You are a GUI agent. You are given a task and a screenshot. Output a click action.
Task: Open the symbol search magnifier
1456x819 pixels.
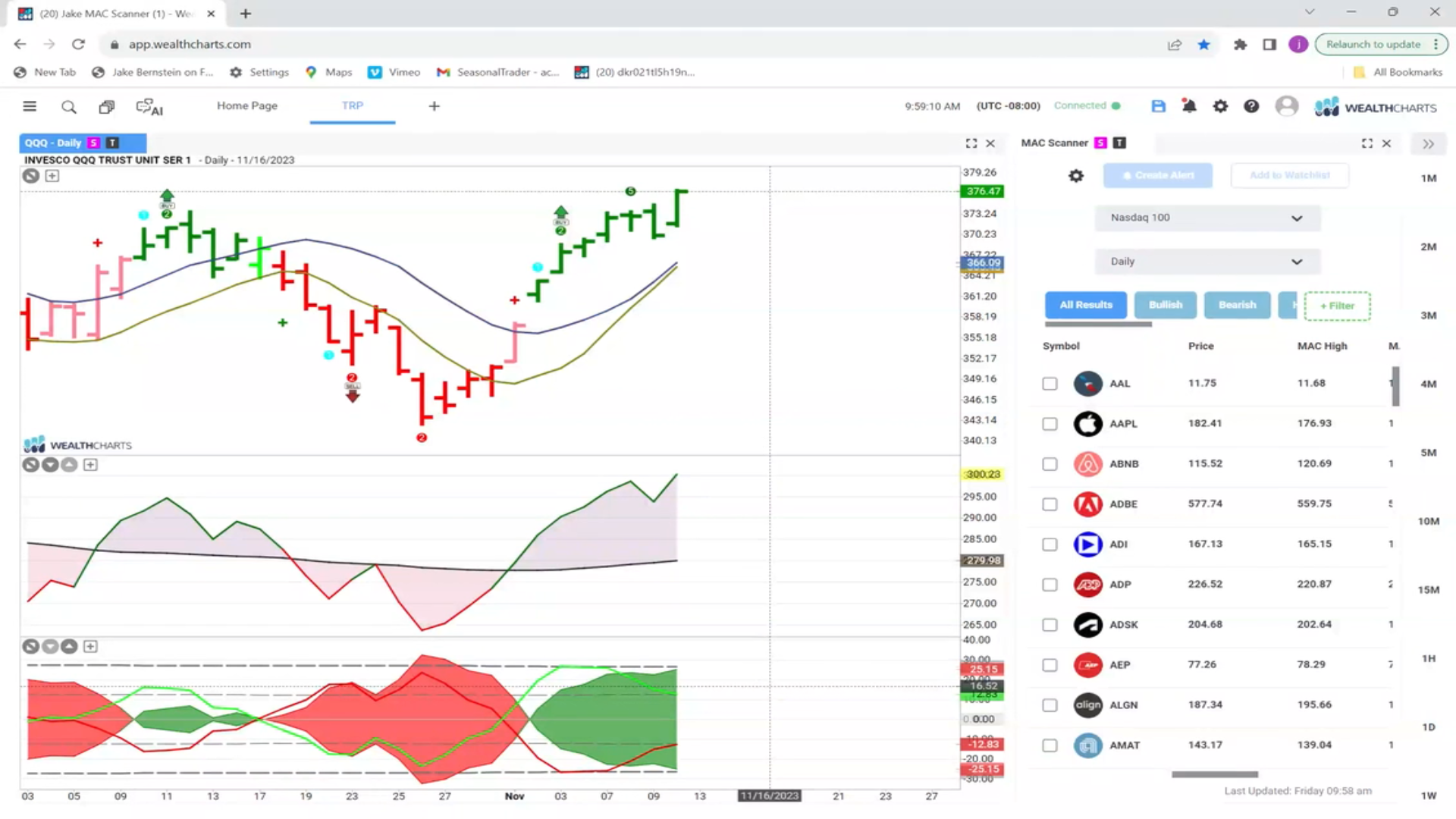[69, 107]
